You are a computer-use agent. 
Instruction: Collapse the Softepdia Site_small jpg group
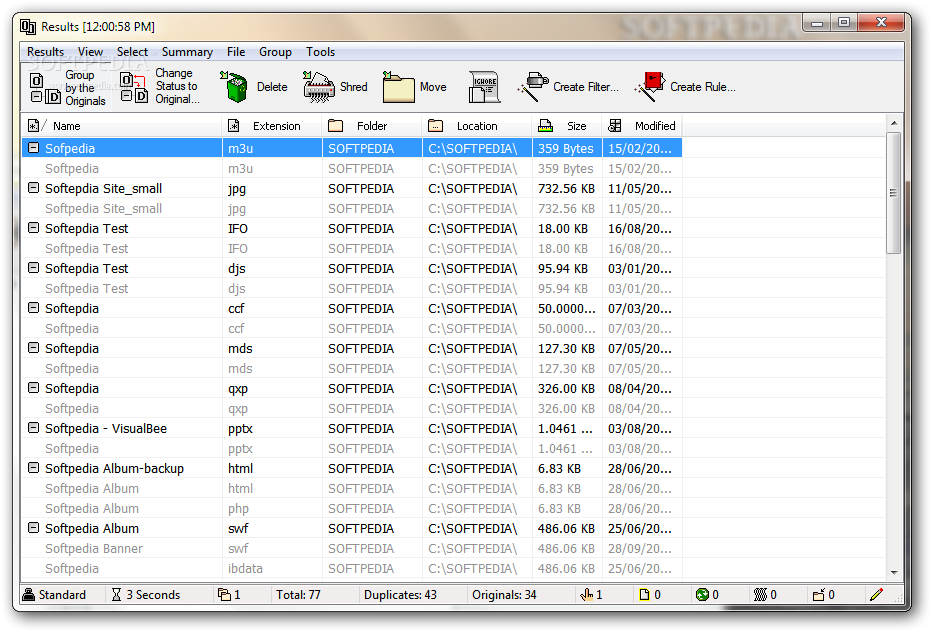point(34,188)
